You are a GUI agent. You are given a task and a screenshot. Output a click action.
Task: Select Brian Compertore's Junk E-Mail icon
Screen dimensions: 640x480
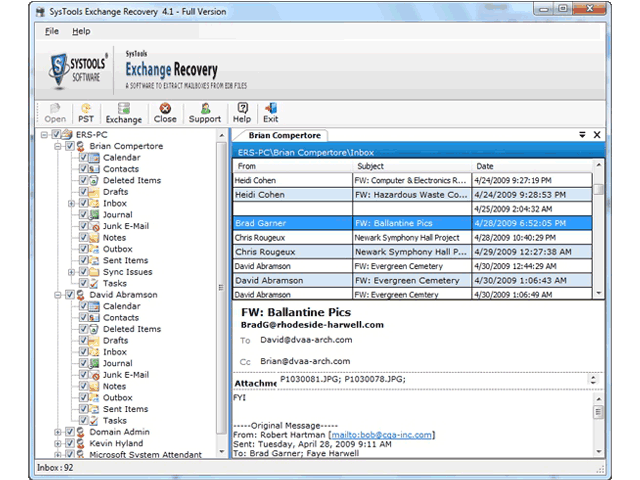(x=94, y=226)
